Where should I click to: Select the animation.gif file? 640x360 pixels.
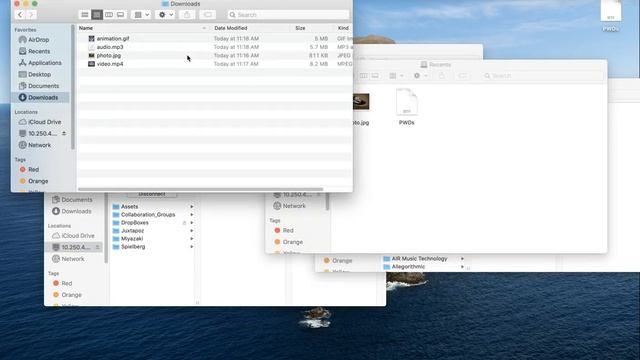click(x=113, y=38)
